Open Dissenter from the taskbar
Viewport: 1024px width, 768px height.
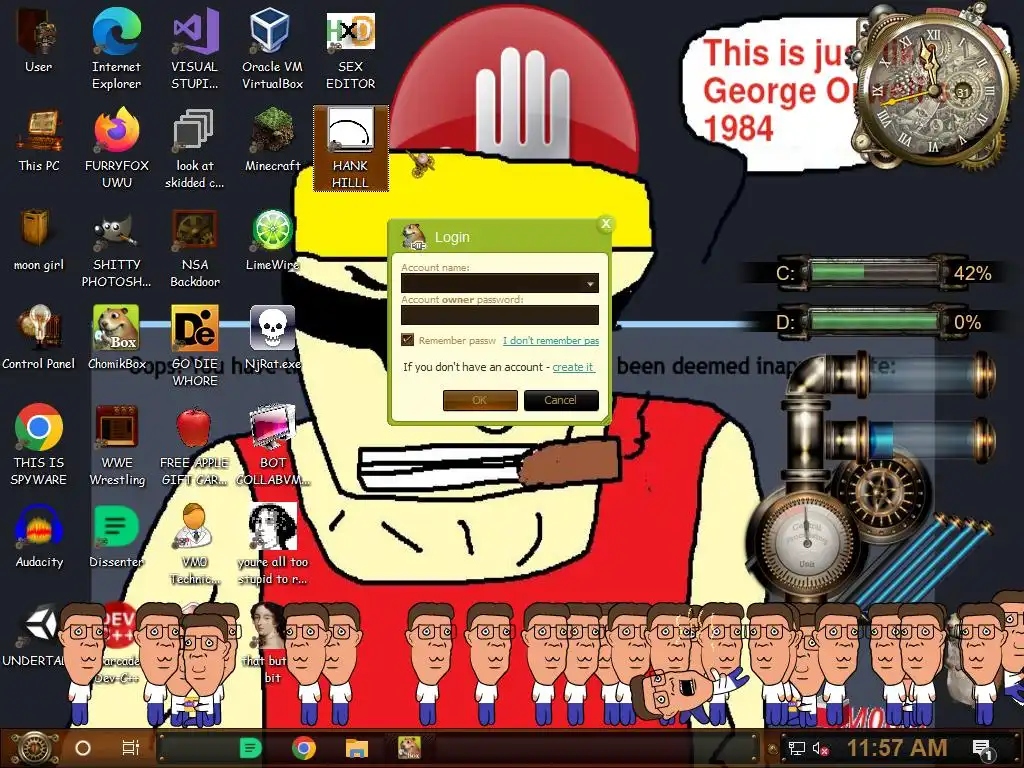coord(250,748)
